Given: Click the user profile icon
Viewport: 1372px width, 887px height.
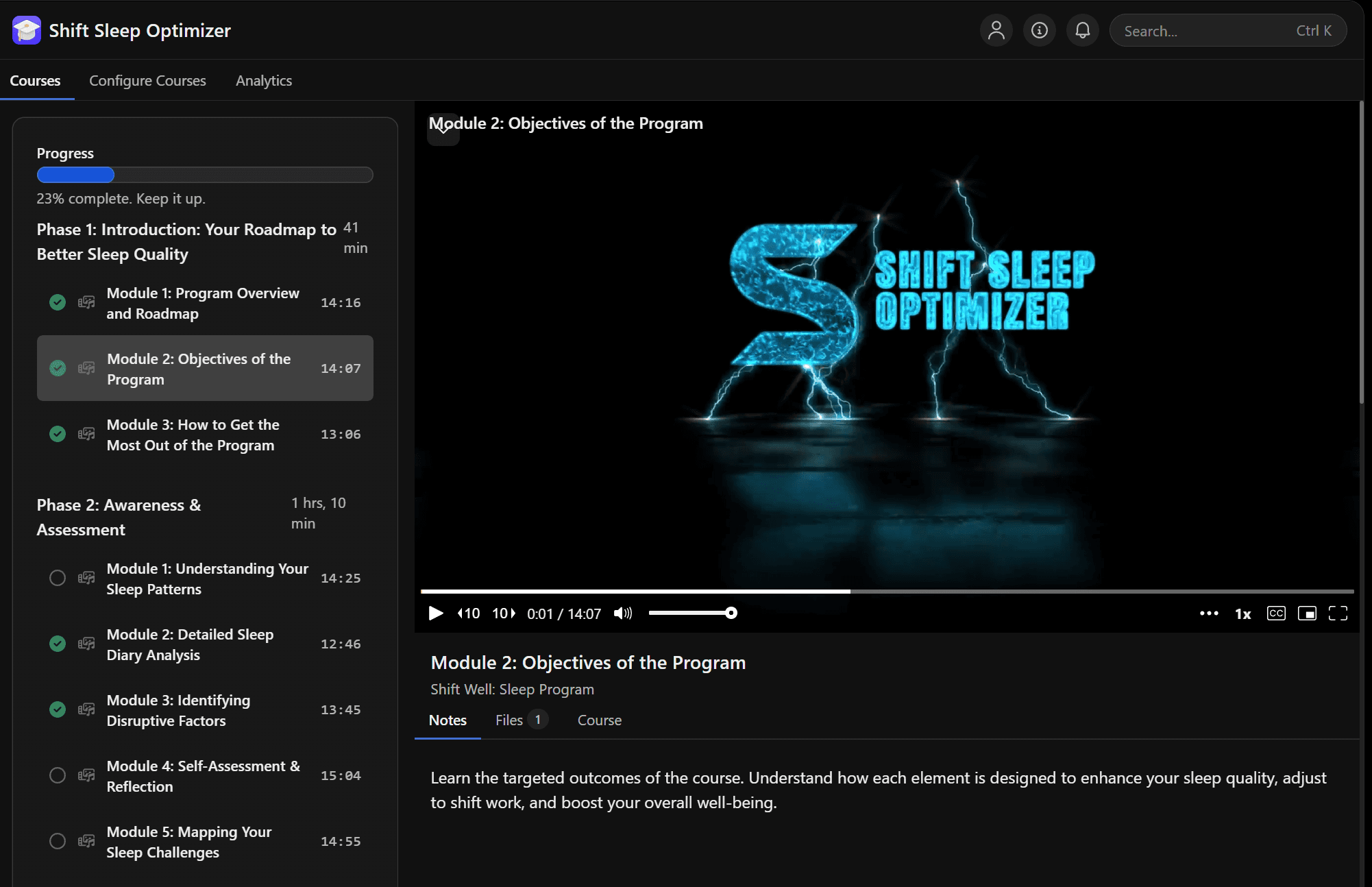Looking at the screenshot, I should [996, 31].
